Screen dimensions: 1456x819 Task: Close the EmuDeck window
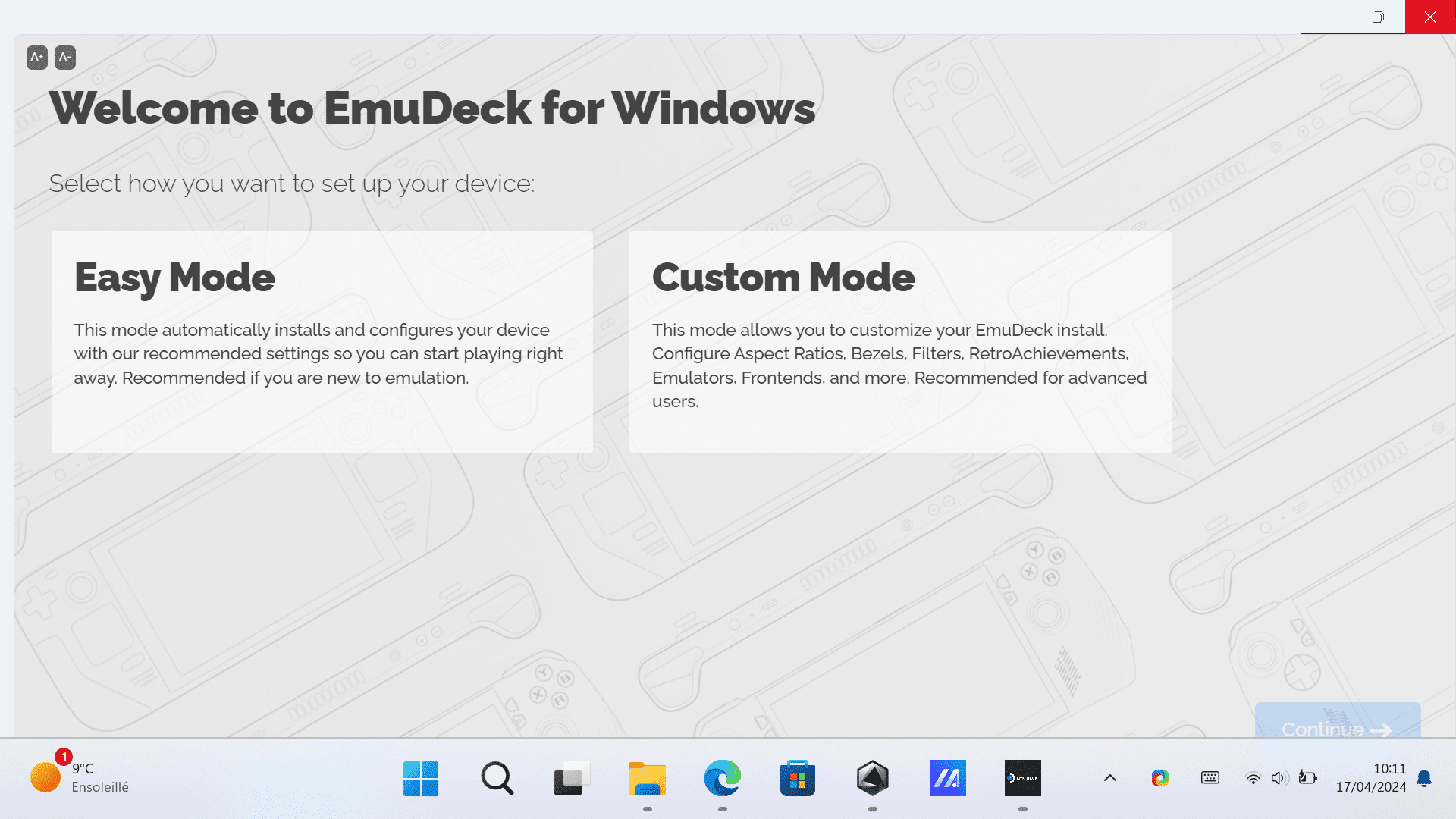click(x=1430, y=17)
